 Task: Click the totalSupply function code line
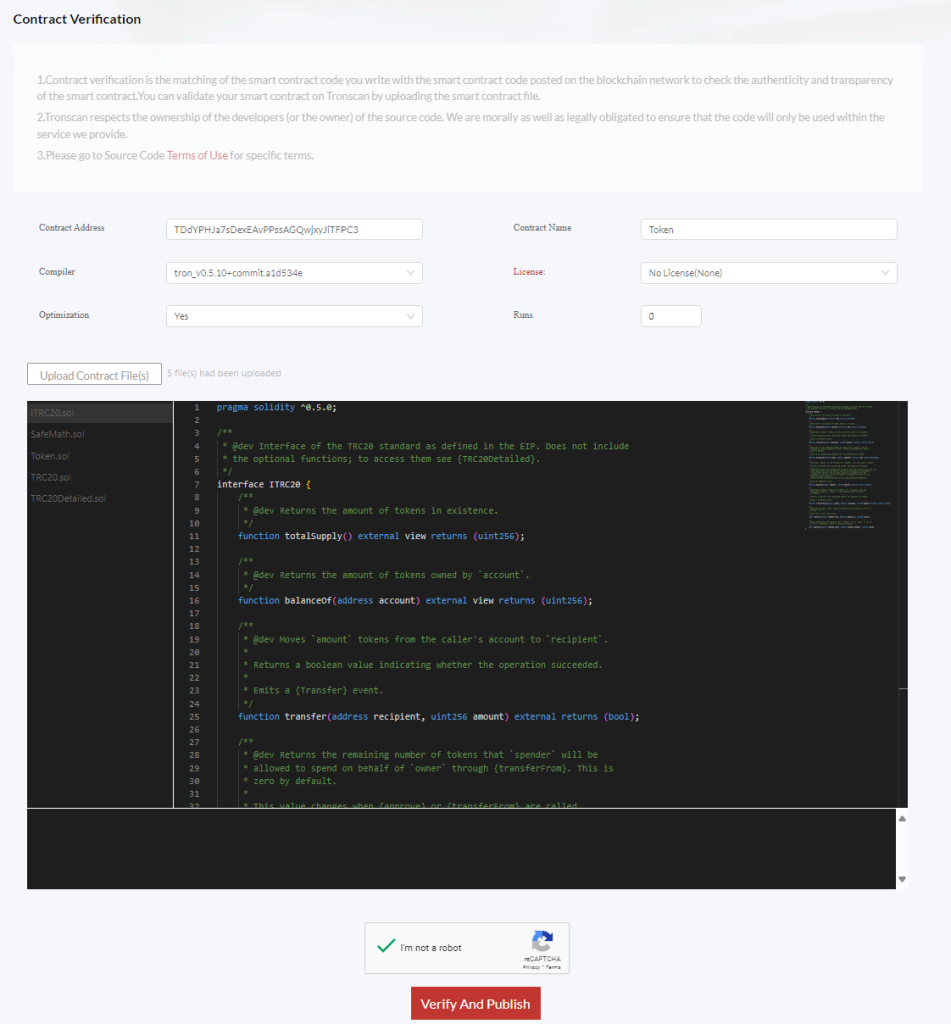(381, 536)
